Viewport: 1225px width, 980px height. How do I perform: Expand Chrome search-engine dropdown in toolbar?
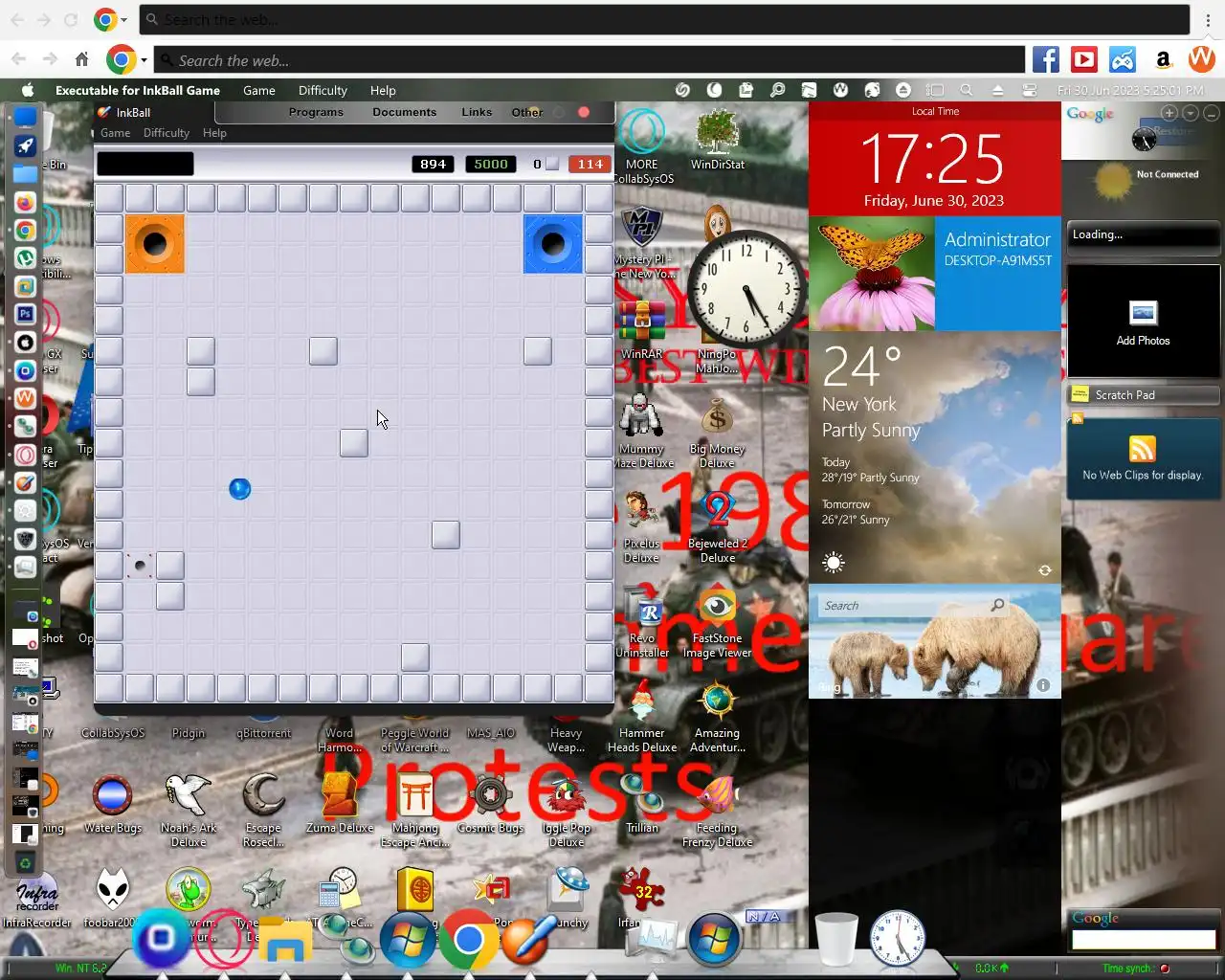(144, 60)
